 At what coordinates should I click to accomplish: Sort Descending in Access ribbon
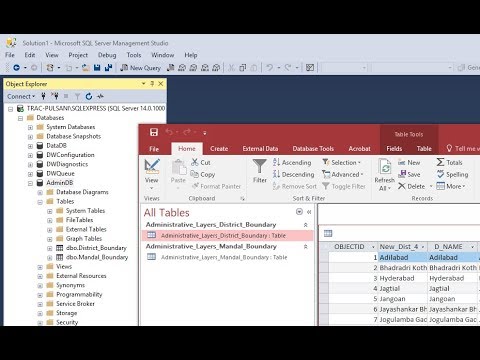[293, 174]
